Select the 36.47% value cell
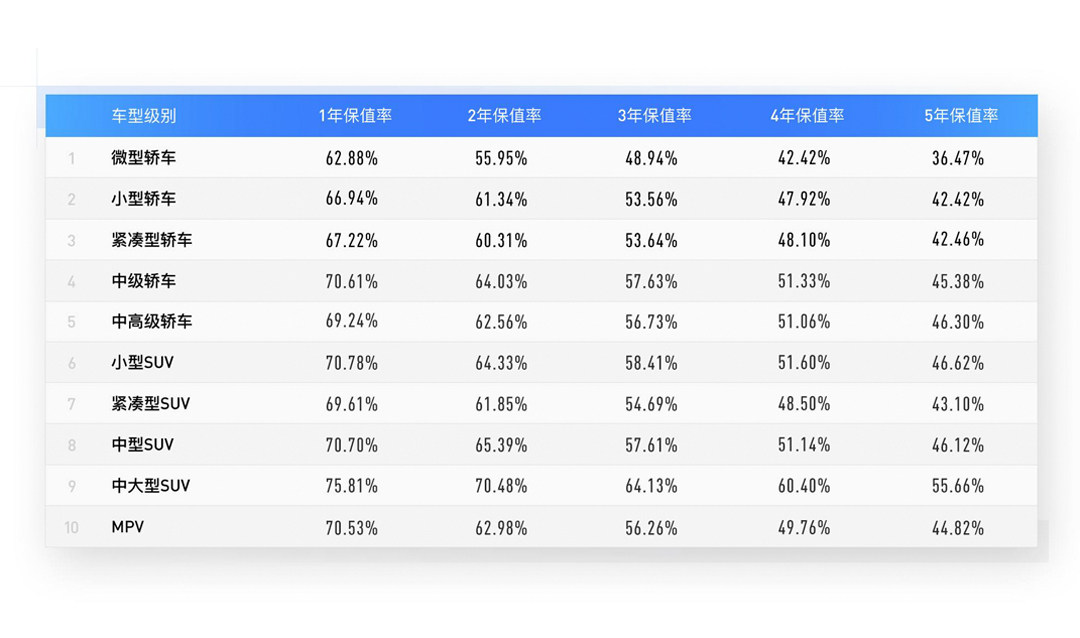 pos(958,158)
